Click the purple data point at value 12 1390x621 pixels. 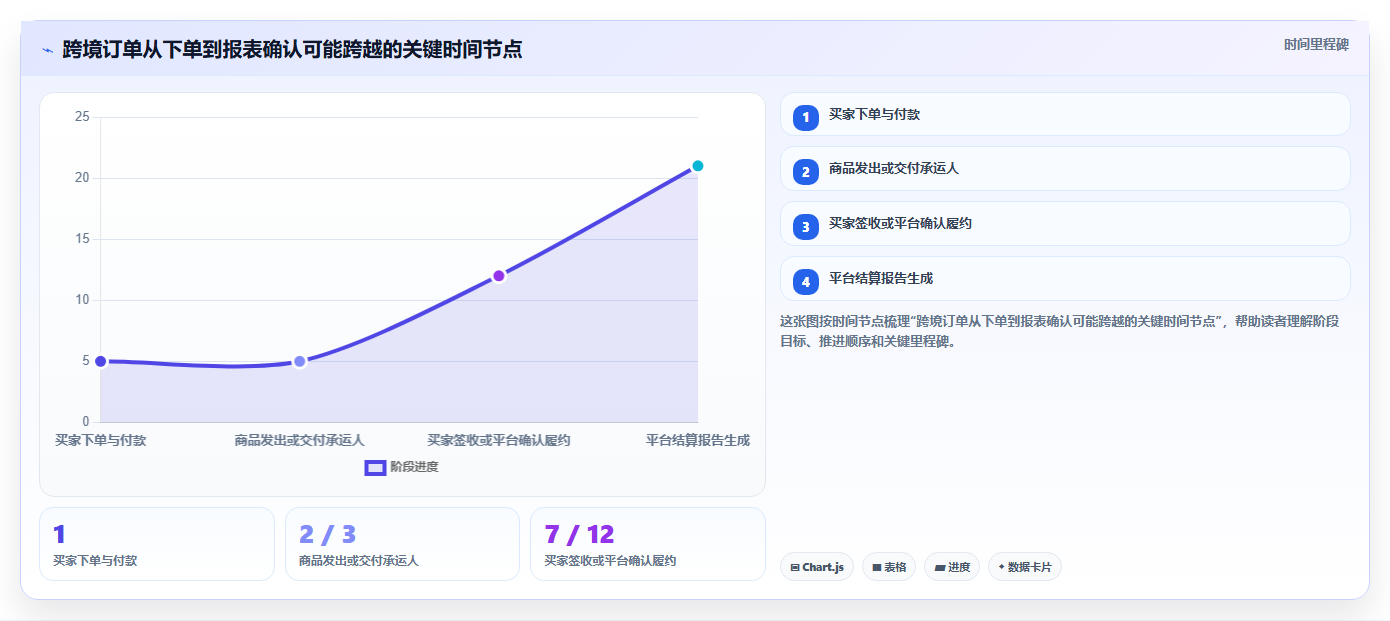[x=499, y=276]
